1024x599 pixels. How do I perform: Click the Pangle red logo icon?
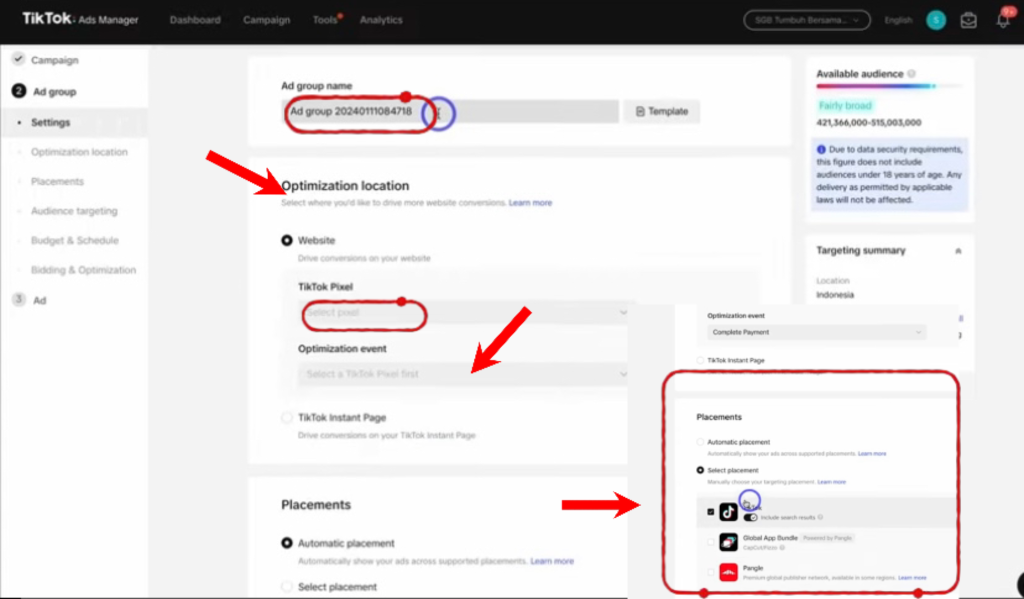pyautogui.click(x=728, y=573)
